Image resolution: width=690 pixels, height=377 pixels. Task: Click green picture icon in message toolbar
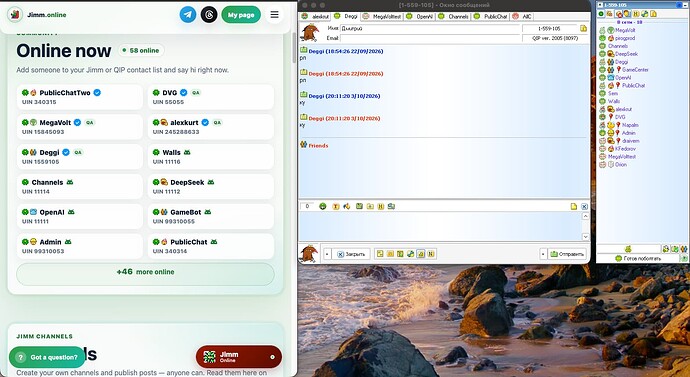pos(359,206)
